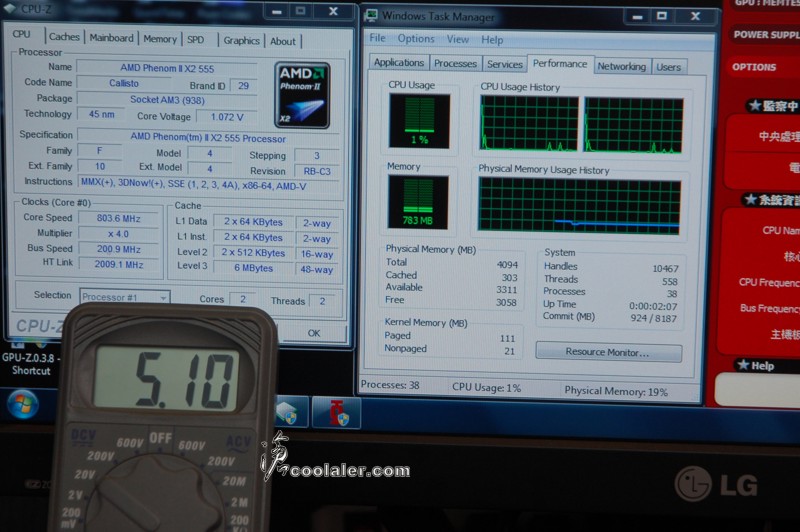Click the left CPU Usage History graph
The image size is (800, 532).
[x=529, y=123]
